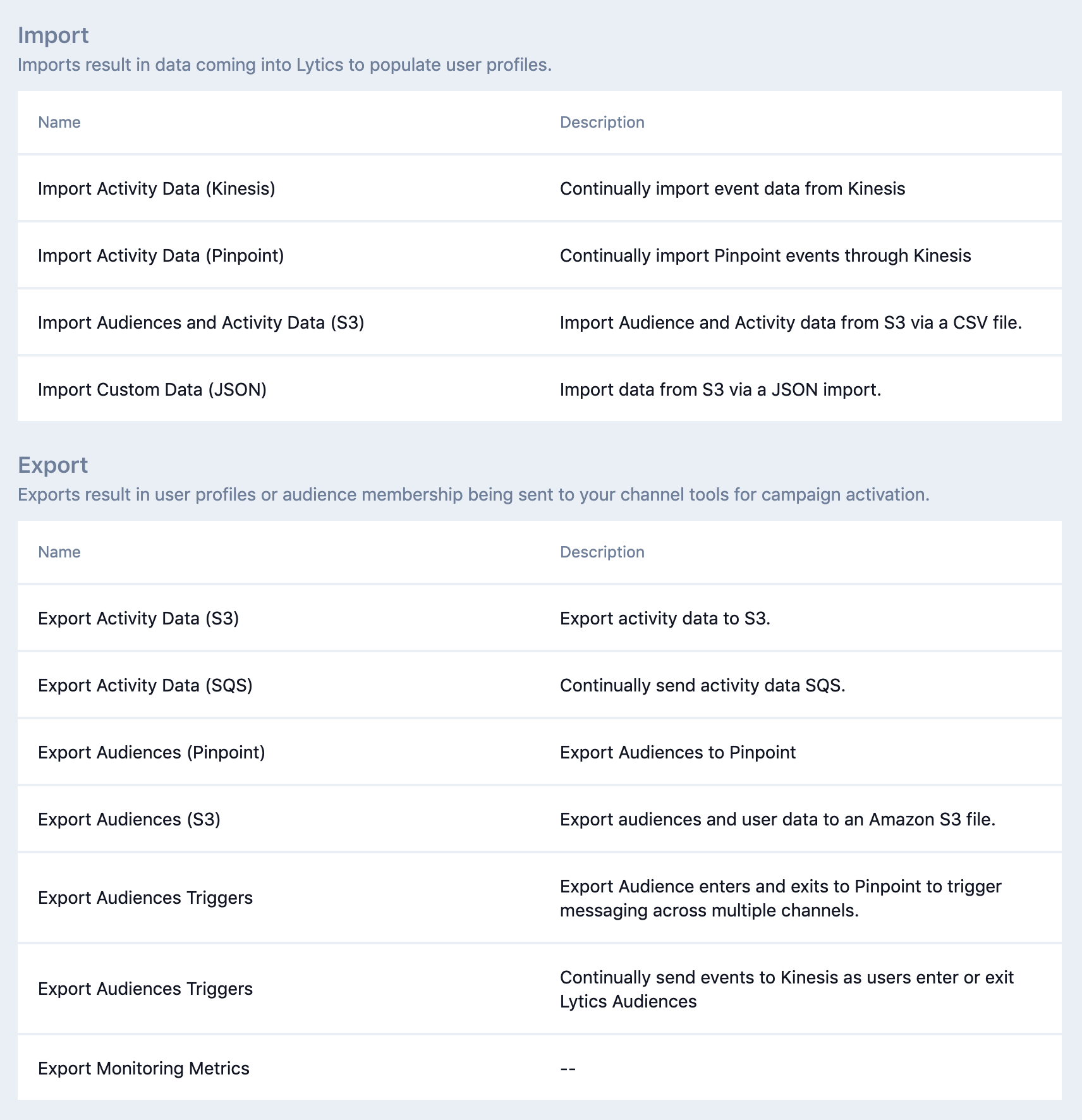
Task: Choose Export Audiences (S3) workflow
Action: pyautogui.click(x=129, y=819)
